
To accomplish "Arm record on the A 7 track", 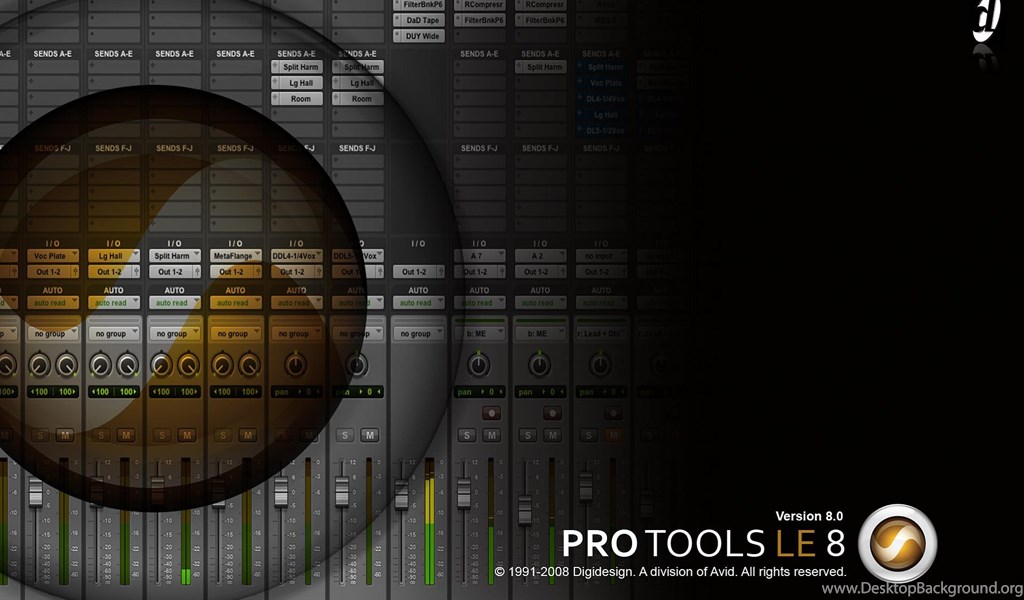I will click(491, 412).
